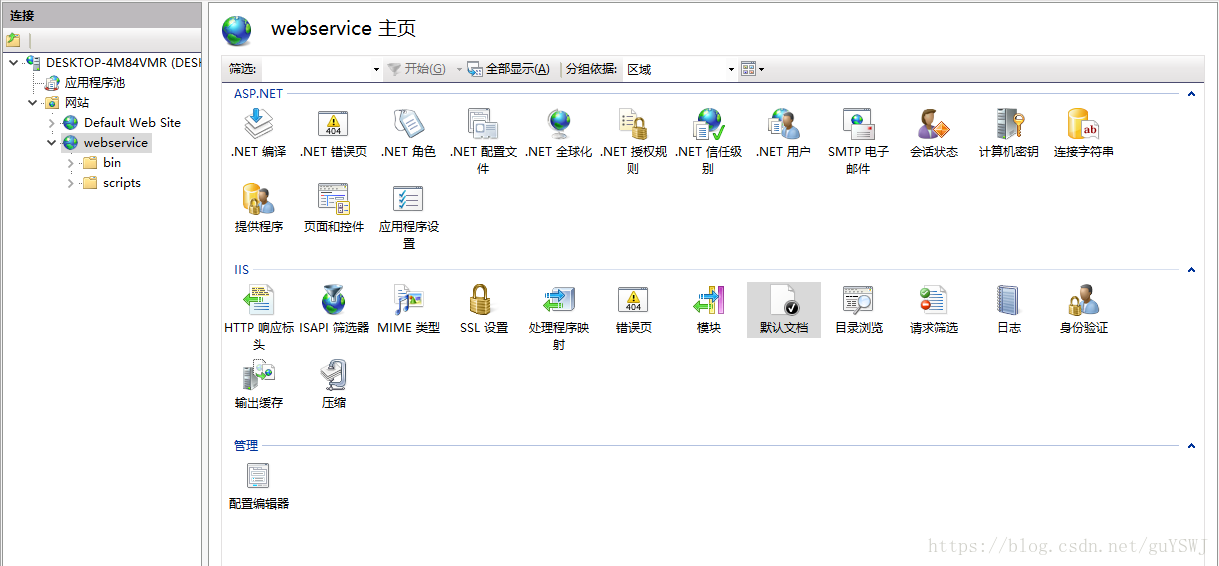The image size is (1219, 566).
Task: Collapse the 管理 group section
Action: pos(1191,446)
